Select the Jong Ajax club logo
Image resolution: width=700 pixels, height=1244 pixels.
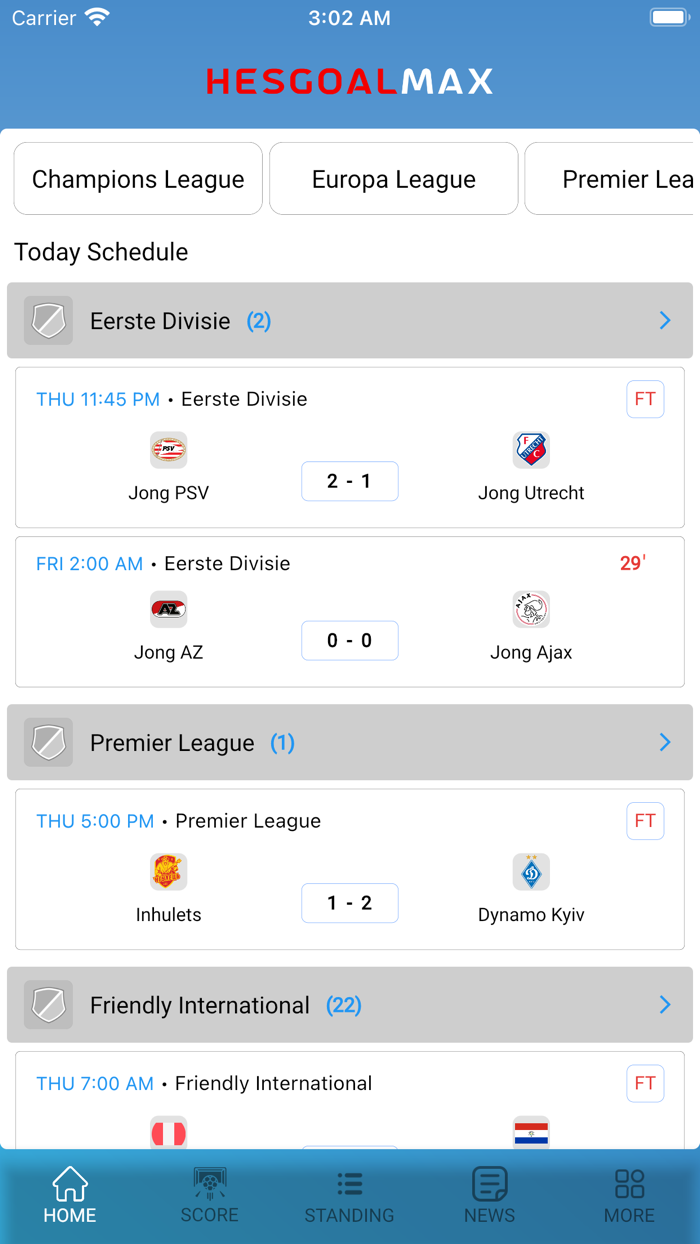pos(531,610)
